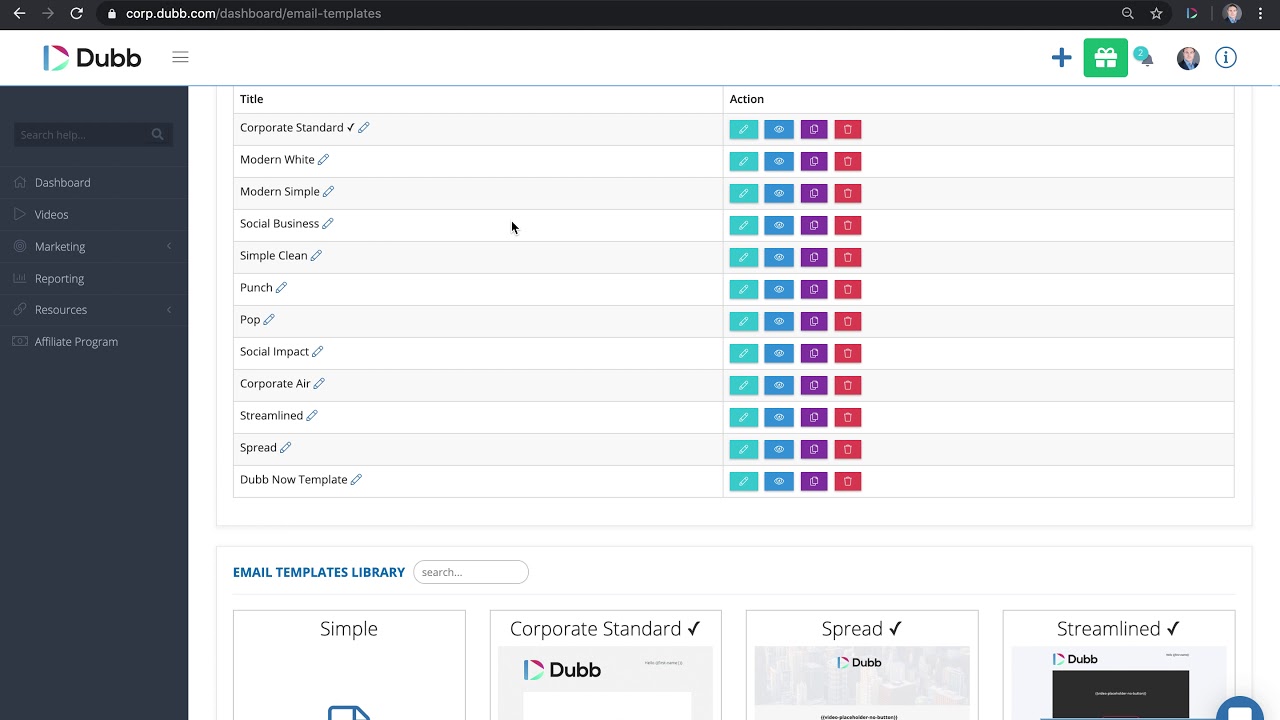1280x720 pixels.
Task: Preview the Simple Clean template
Action: 779,257
